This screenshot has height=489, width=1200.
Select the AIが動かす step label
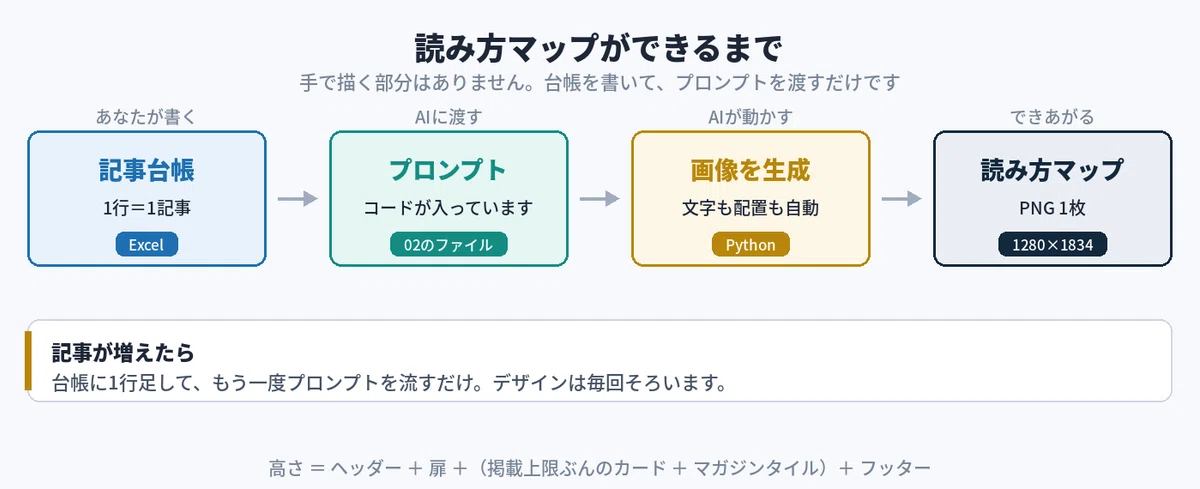(x=751, y=117)
